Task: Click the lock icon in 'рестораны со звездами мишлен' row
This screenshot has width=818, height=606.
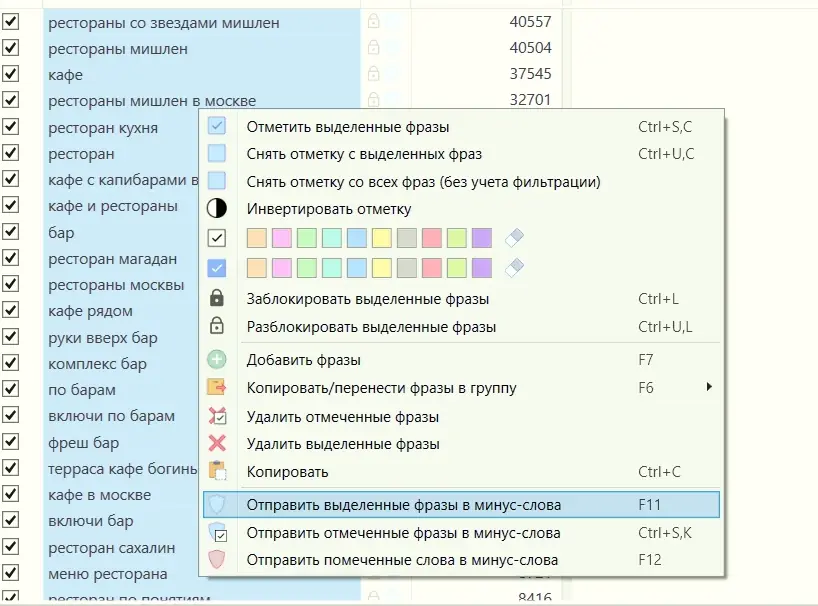Action: 374,21
